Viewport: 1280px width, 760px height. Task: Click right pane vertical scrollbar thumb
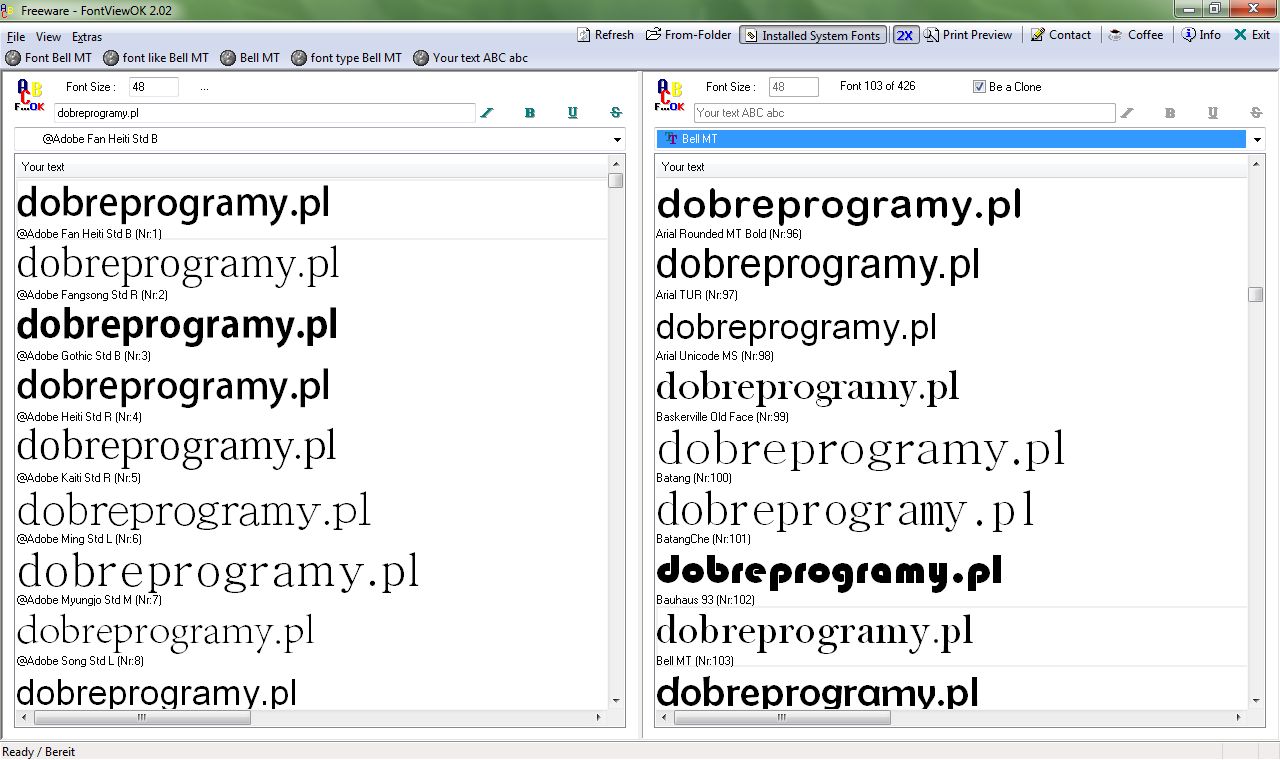click(1256, 294)
